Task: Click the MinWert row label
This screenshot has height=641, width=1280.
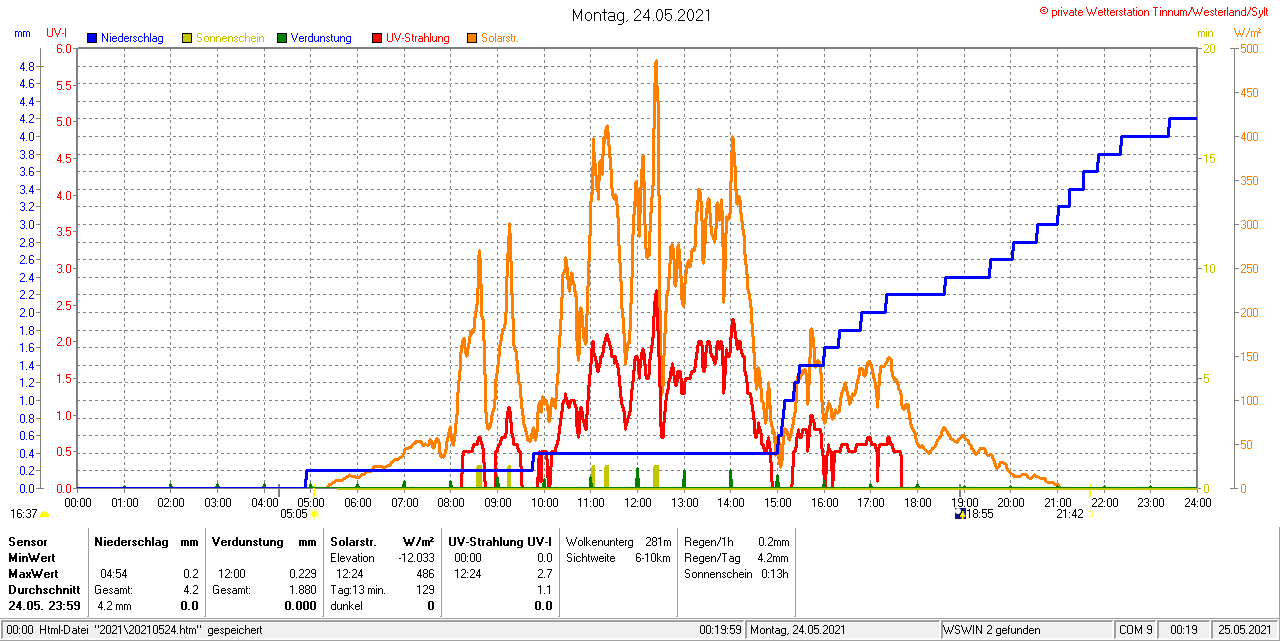Action: 33,557
